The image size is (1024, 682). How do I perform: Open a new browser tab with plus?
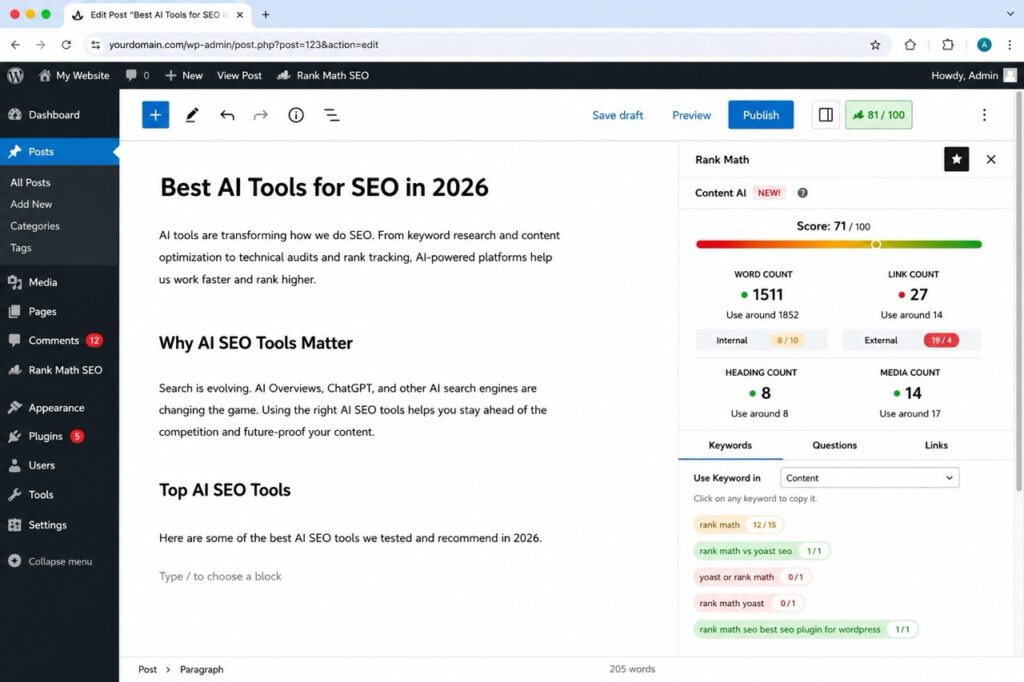click(x=265, y=14)
